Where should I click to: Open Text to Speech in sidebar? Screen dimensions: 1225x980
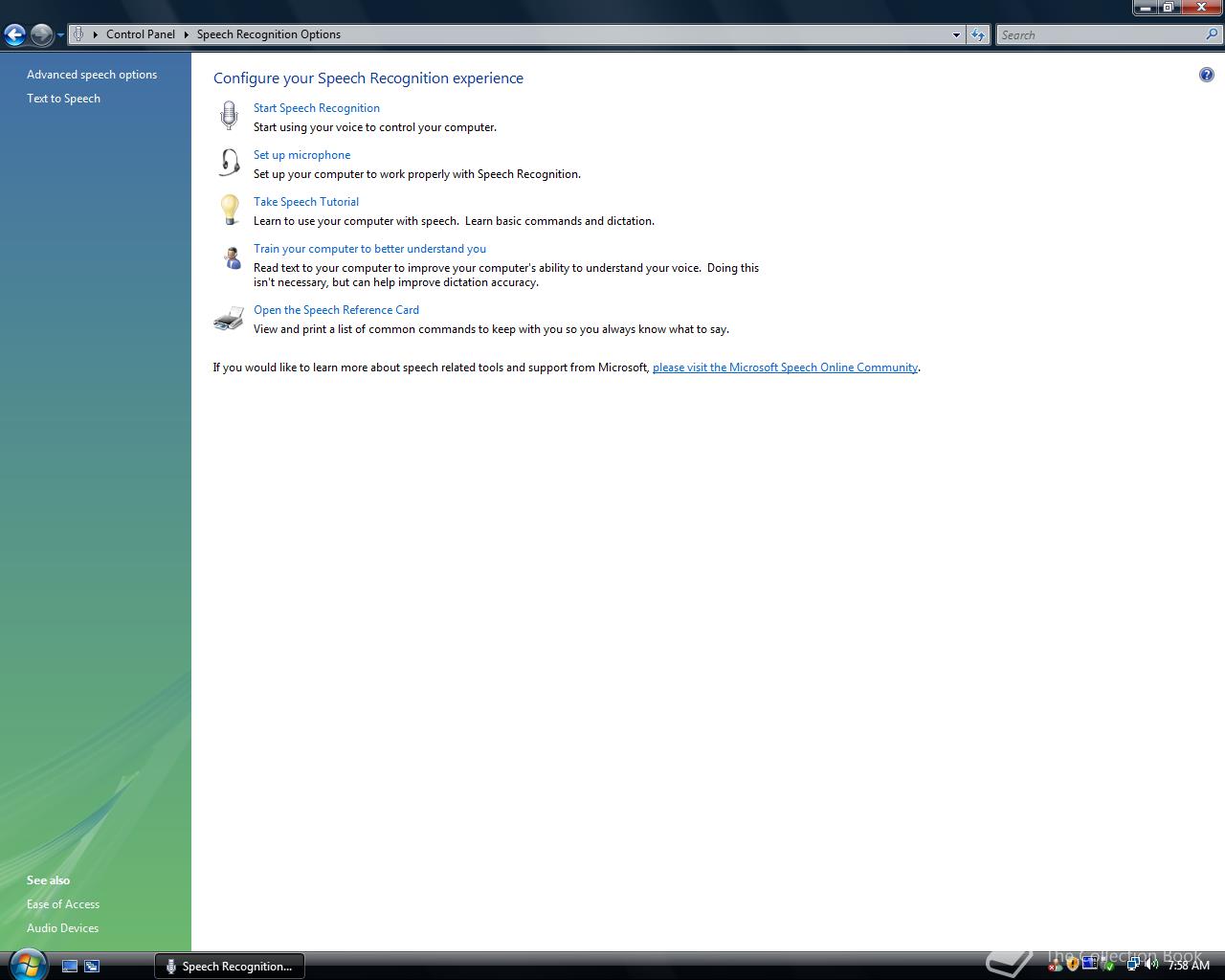pyautogui.click(x=63, y=99)
